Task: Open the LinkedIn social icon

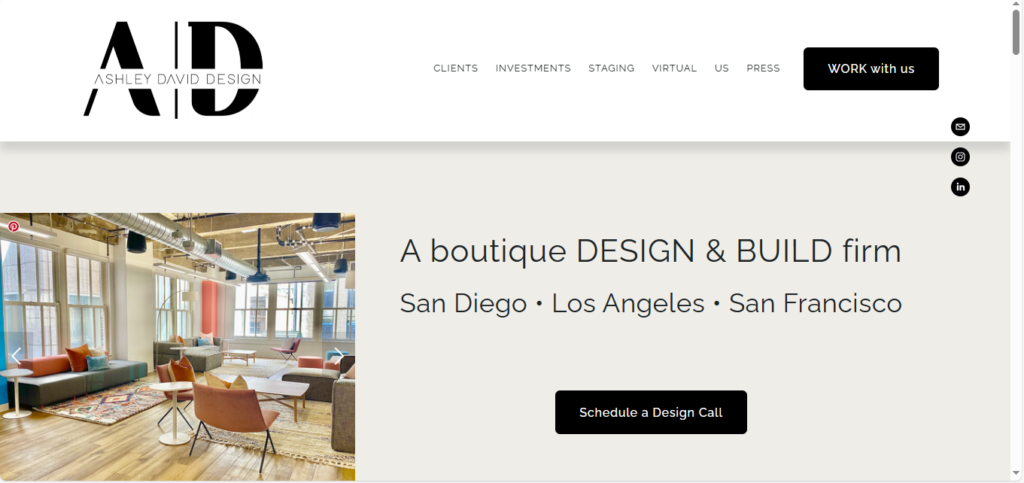Action: coord(960,187)
